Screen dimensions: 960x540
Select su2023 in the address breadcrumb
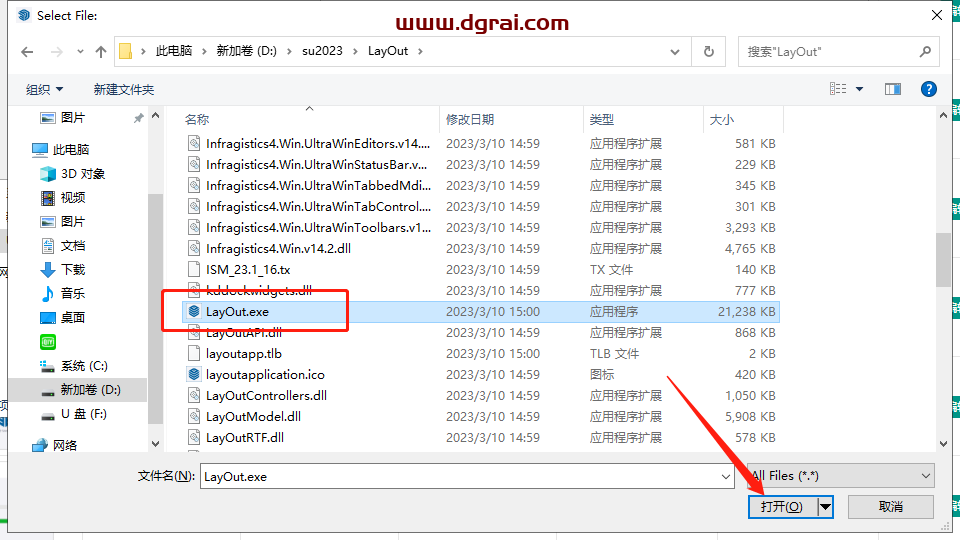(x=322, y=51)
